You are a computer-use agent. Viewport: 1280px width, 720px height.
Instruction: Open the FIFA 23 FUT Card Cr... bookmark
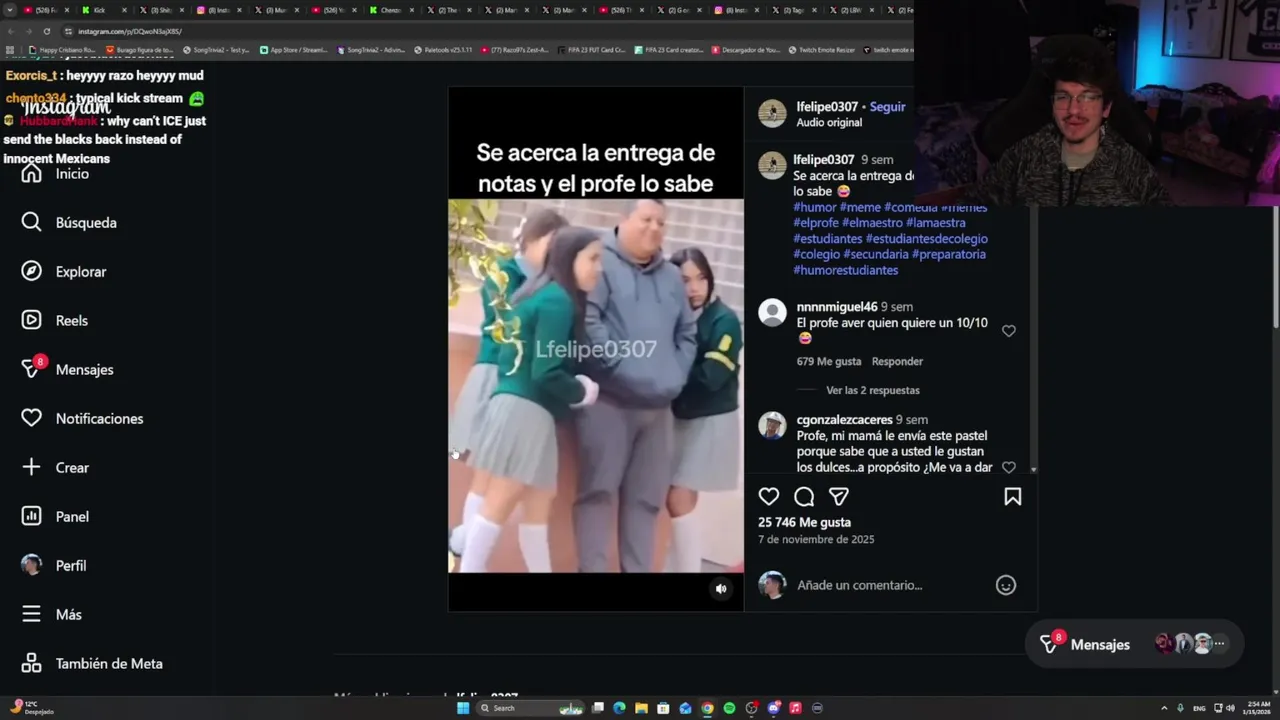tap(590, 50)
